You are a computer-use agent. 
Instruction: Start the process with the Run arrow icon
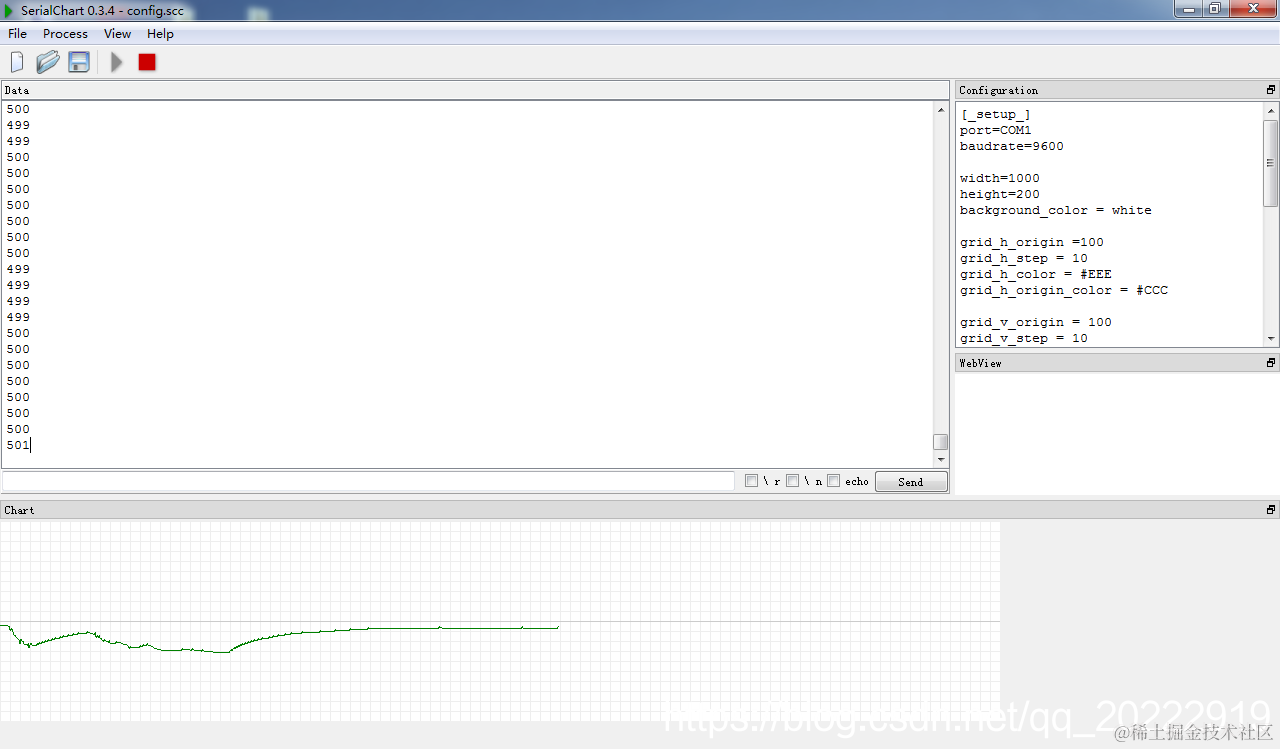pyautogui.click(x=117, y=62)
